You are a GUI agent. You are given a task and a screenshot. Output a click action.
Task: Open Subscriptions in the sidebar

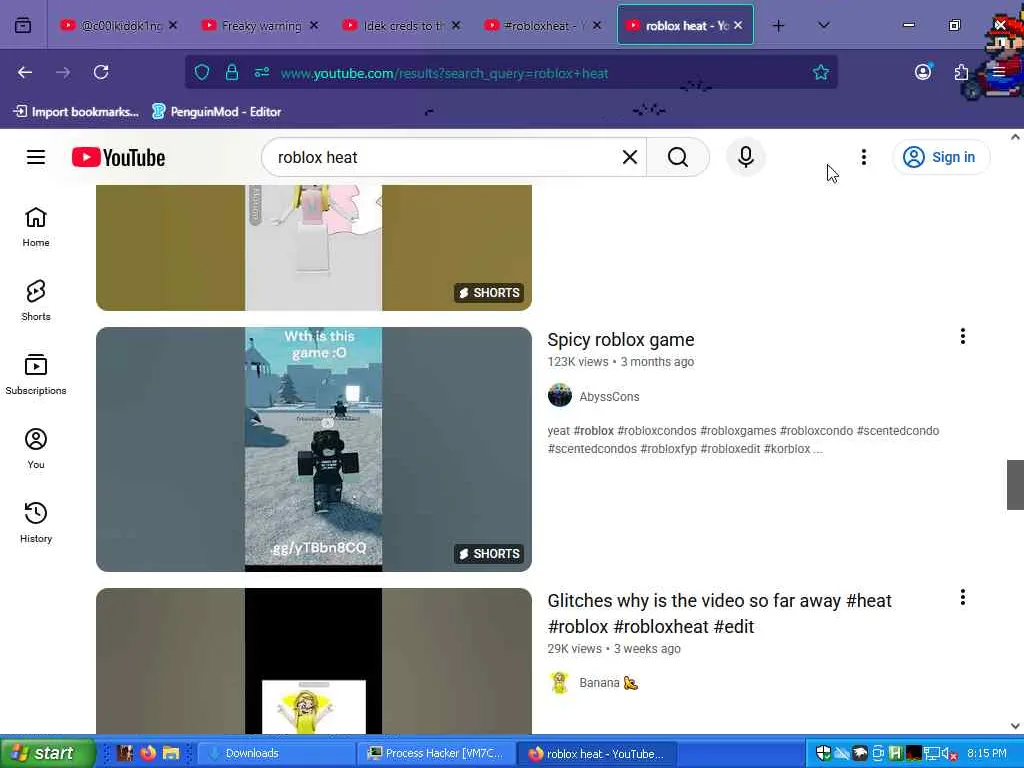click(36, 374)
